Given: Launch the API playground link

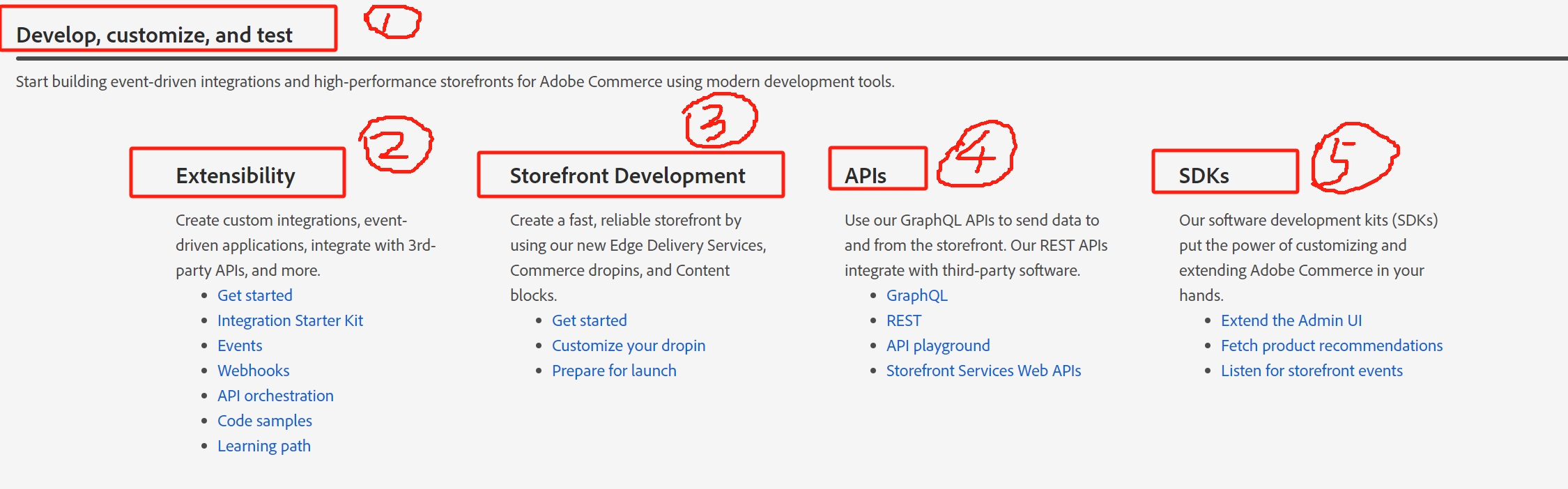Looking at the screenshot, I should [x=937, y=346].
